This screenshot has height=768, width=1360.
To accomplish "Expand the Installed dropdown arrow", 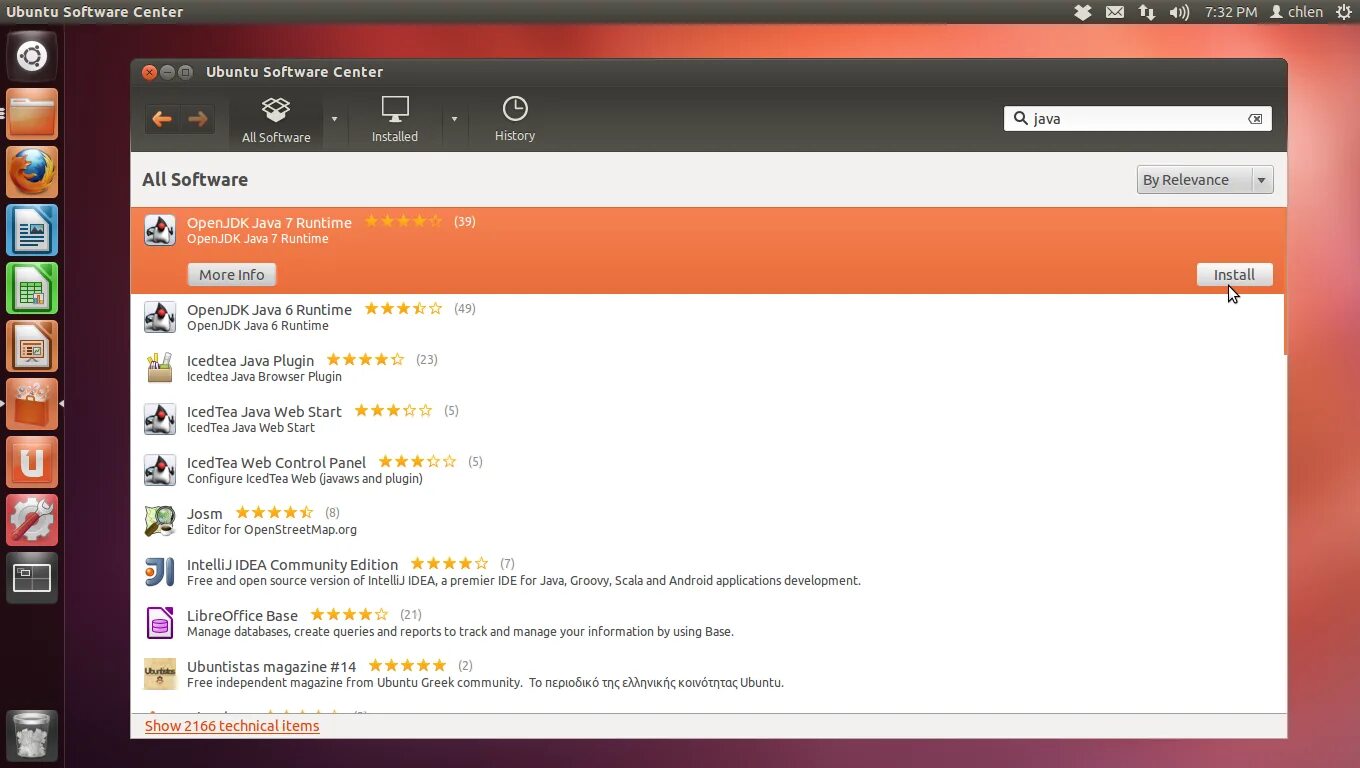I will coord(454,119).
